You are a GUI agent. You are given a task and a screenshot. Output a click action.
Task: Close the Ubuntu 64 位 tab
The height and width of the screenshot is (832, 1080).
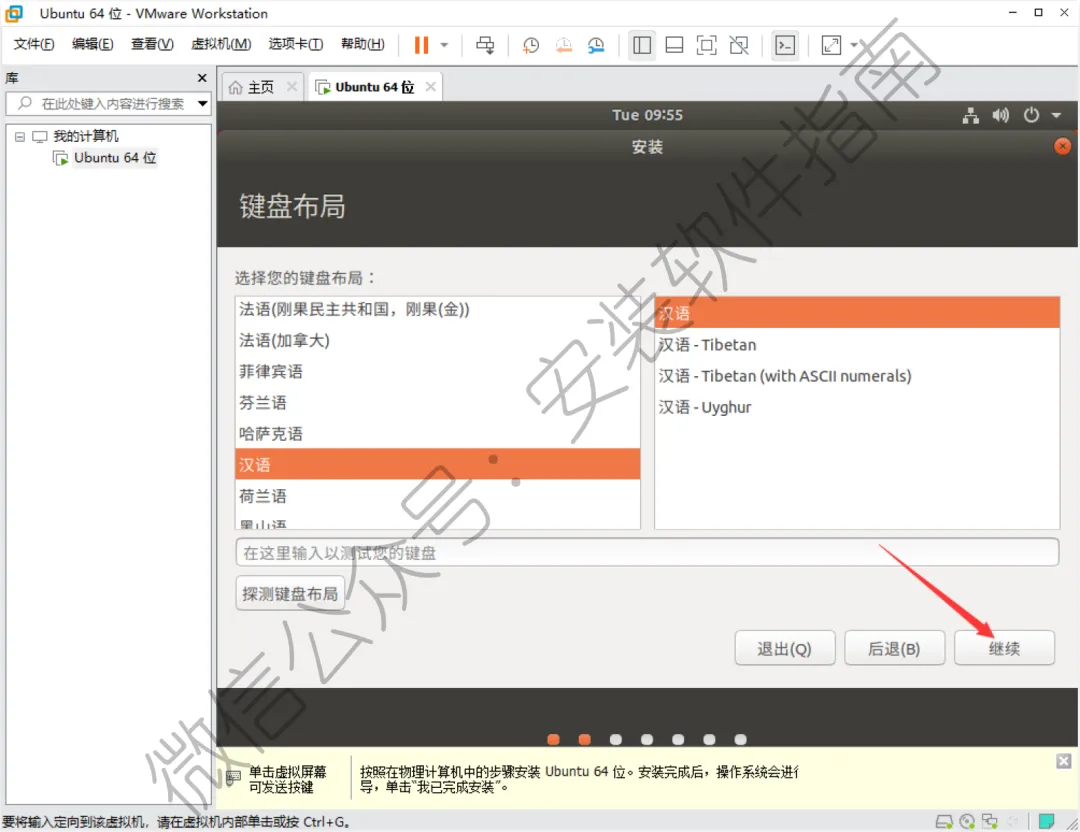431,87
